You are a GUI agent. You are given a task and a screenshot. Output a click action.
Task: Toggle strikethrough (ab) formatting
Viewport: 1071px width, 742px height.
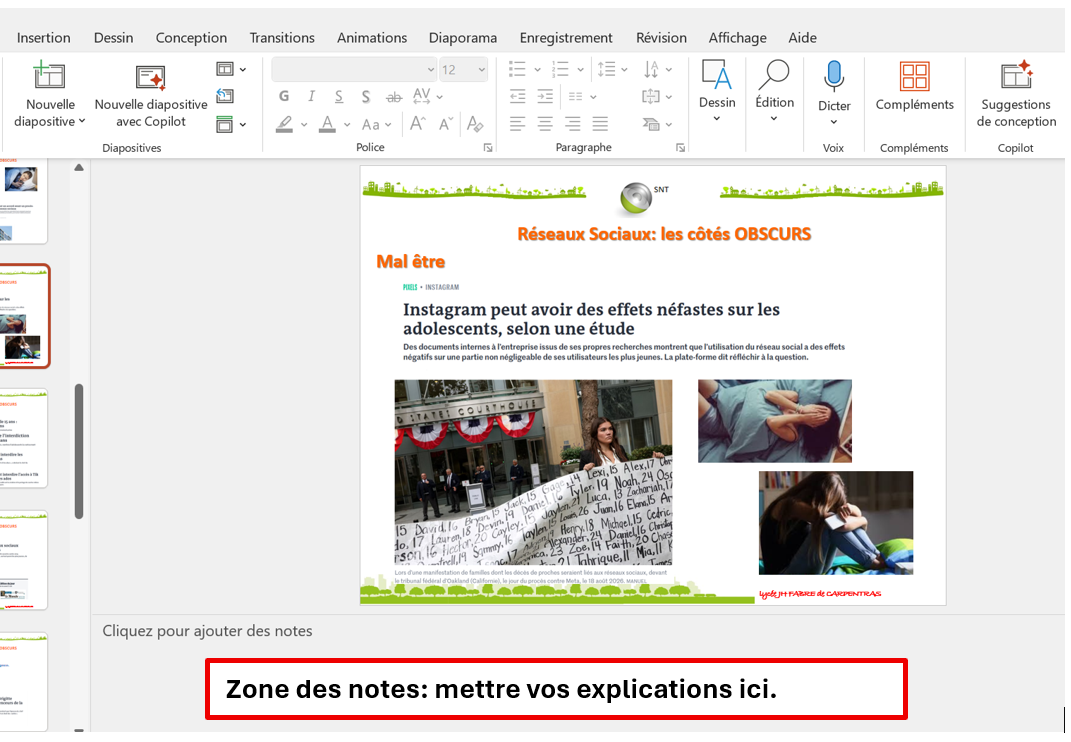394,97
